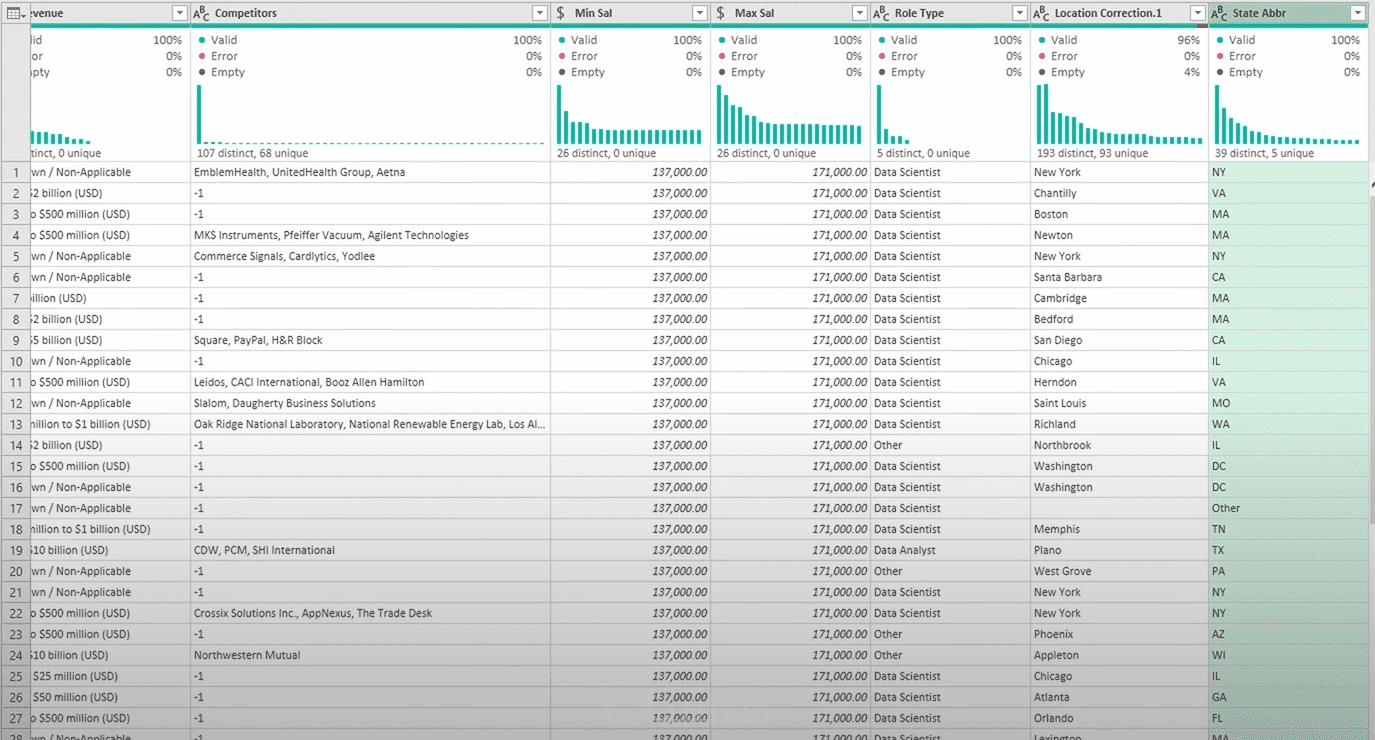Click the data type icon on Location Correction.1
This screenshot has width=1375, height=740.
[x=1041, y=13]
